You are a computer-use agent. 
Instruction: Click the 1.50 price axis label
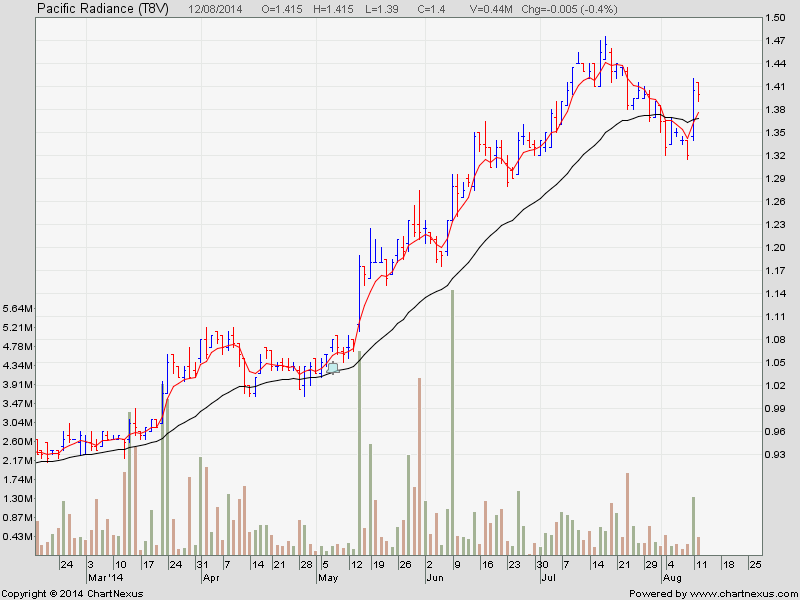point(775,18)
